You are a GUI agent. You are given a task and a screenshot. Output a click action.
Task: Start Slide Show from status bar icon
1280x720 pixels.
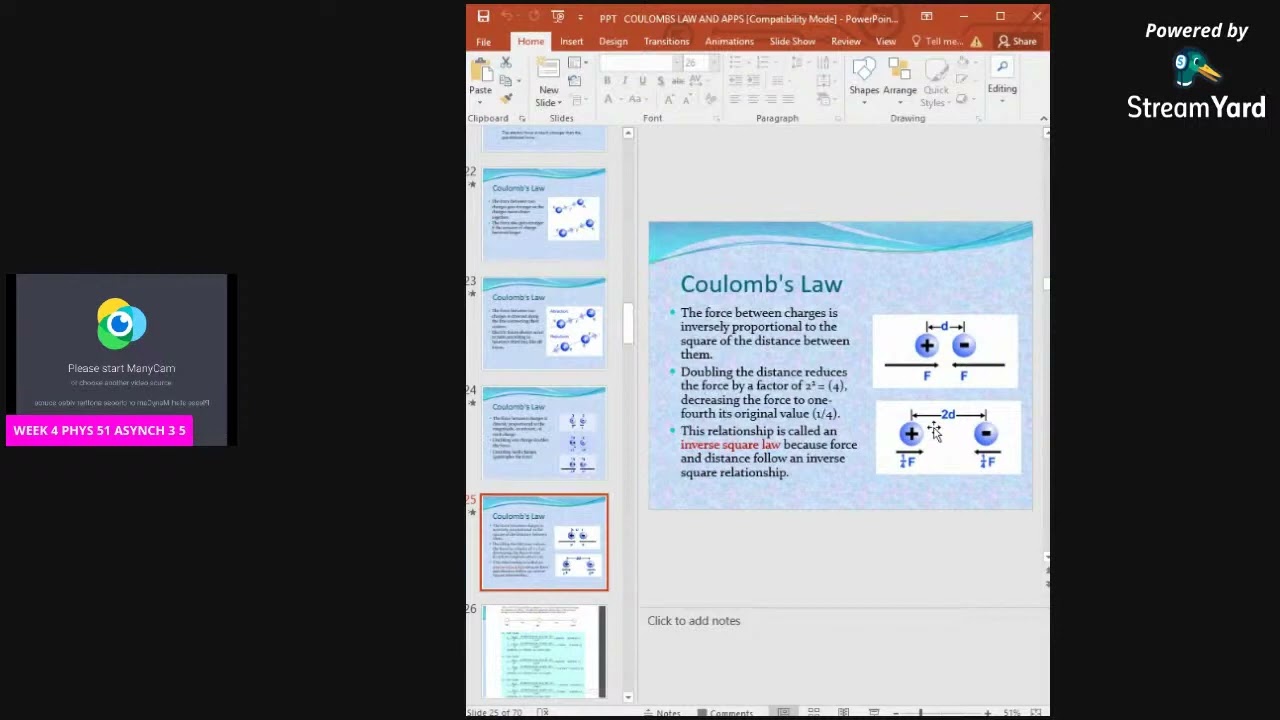click(874, 712)
